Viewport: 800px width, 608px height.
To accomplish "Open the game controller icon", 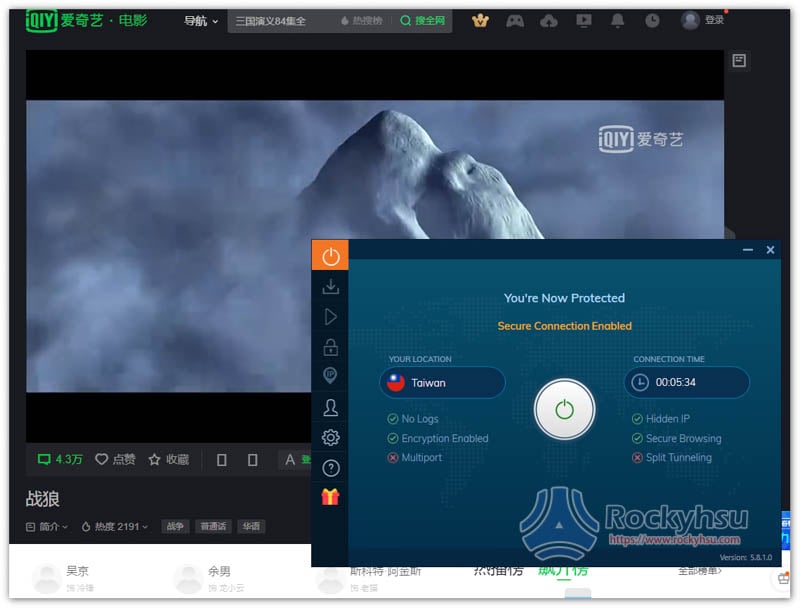I will point(515,21).
